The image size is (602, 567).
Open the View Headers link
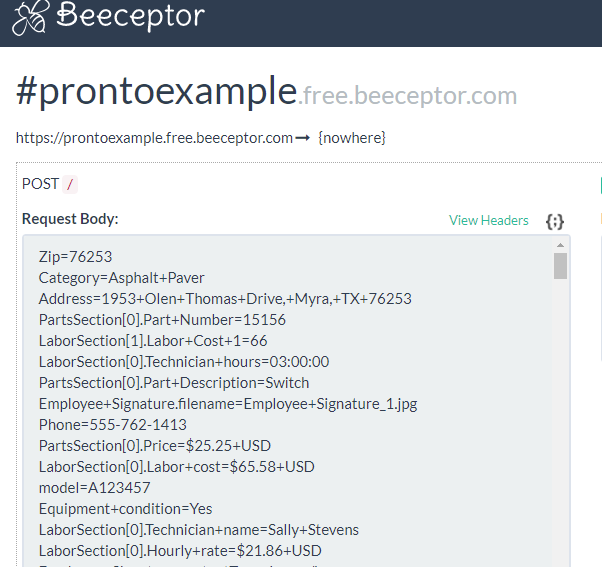[489, 220]
